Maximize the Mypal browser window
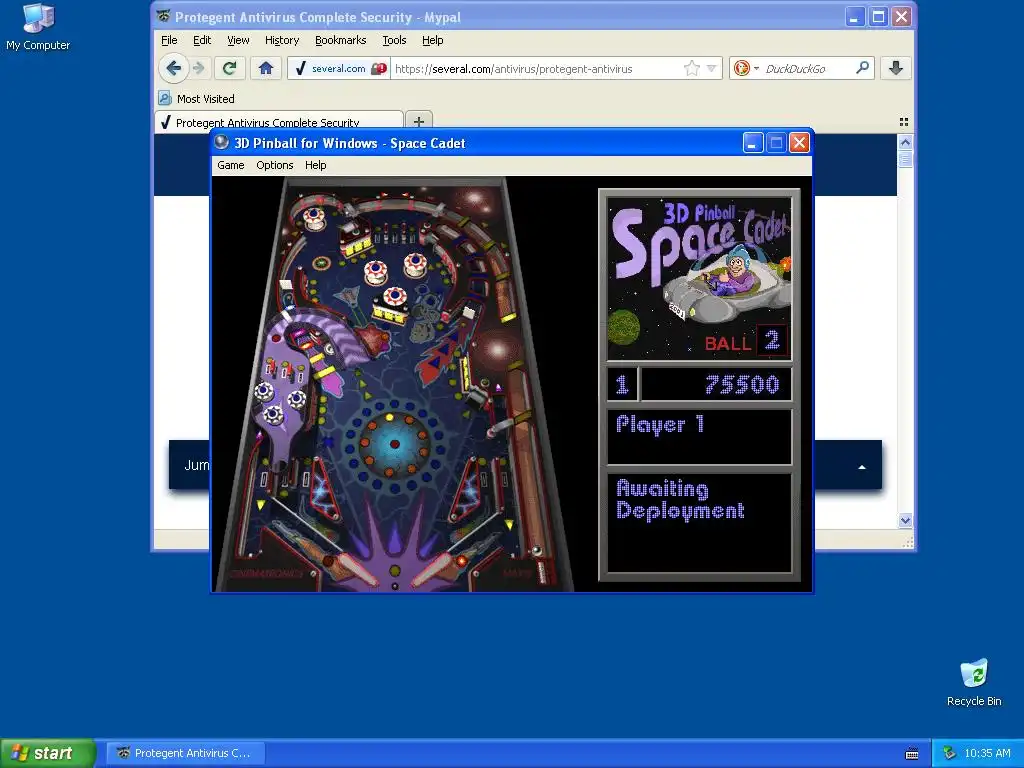This screenshot has height=768, width=1024. coord(878,17)
